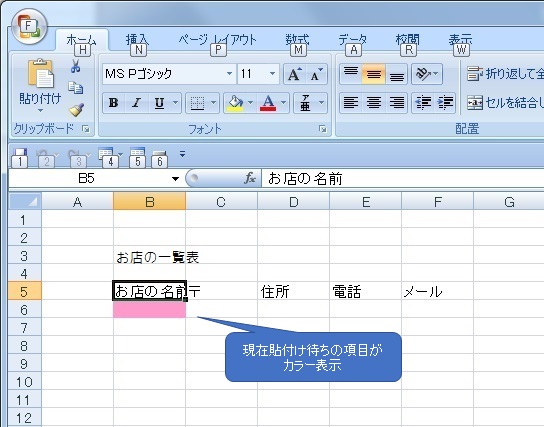This screenshot has height=427, width=544.
Task: Click the pink filled cell B6
Action: click(x=150, y=309)
